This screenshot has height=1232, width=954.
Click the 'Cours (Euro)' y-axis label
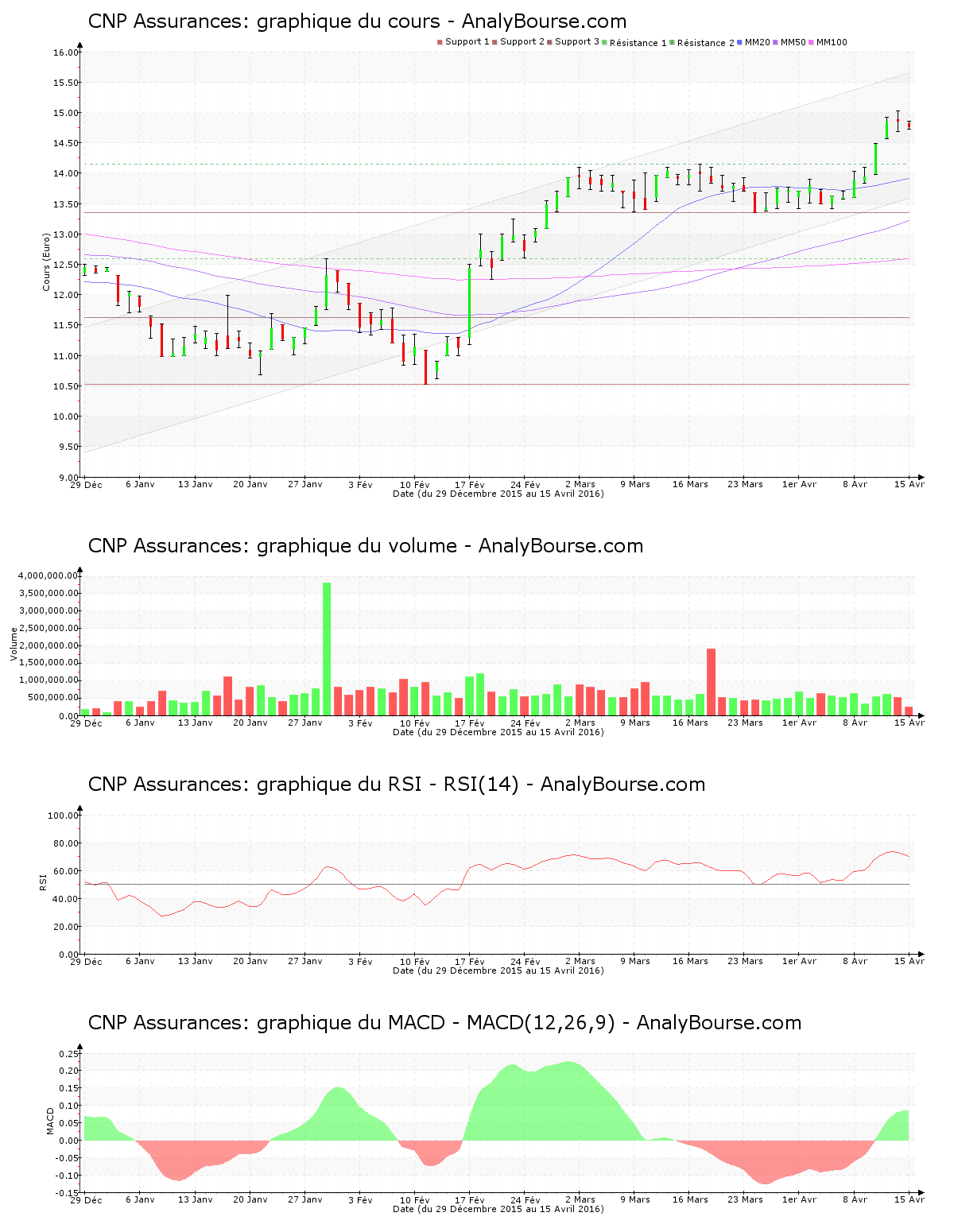point(46,262)
